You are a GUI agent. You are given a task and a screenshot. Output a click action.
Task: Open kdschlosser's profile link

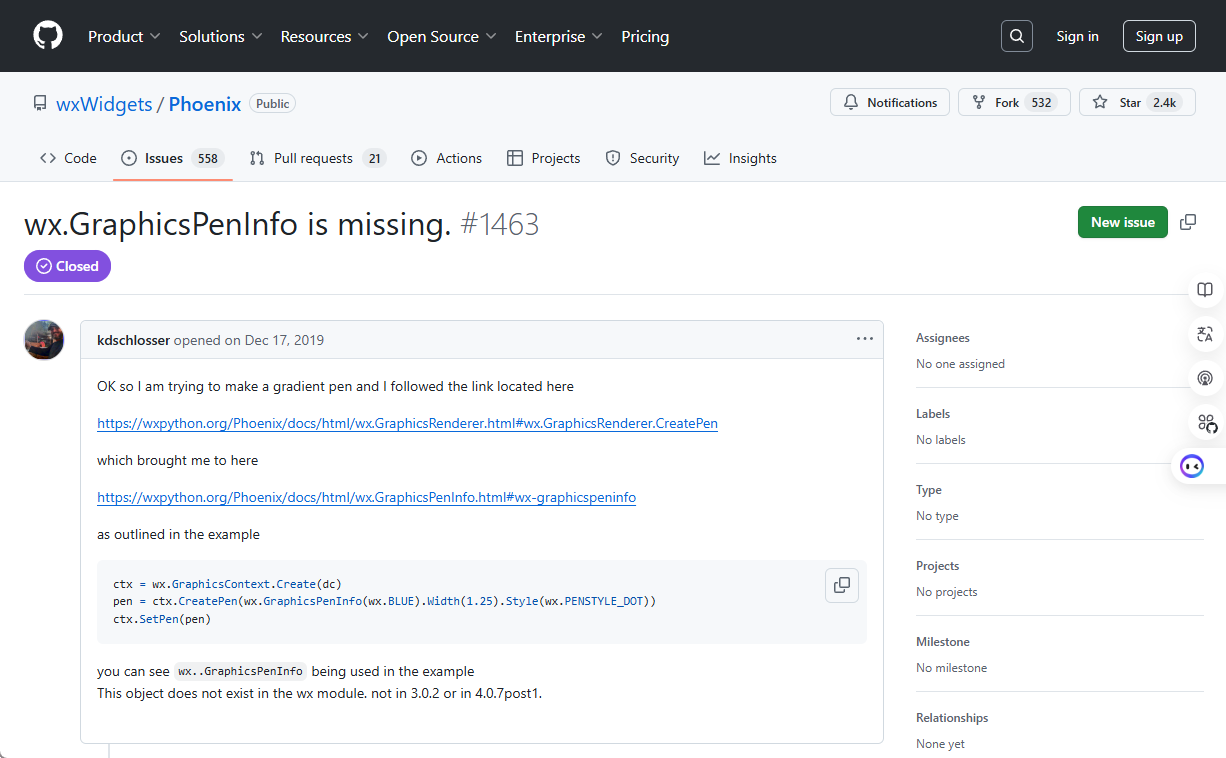133,340
